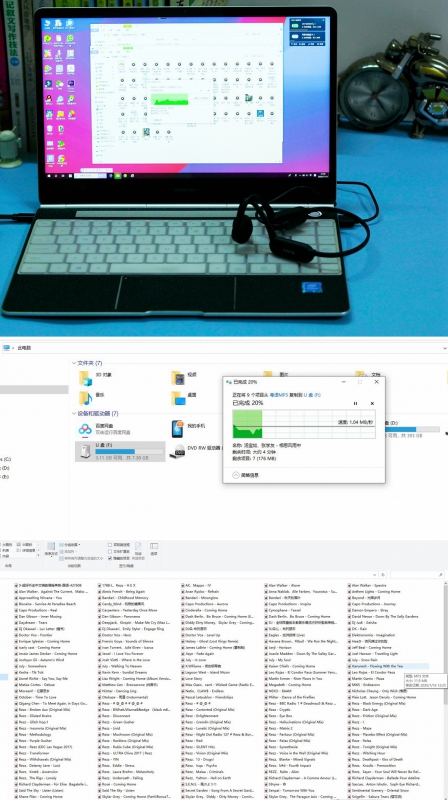The width and height of the screenshot is (448, 800).
Task: Select Rezz - Purple Gusher
Action: click(x=35, y=741)
